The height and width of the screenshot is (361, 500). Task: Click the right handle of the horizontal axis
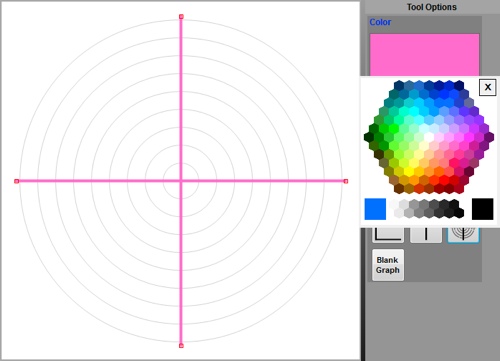(346, 181)
